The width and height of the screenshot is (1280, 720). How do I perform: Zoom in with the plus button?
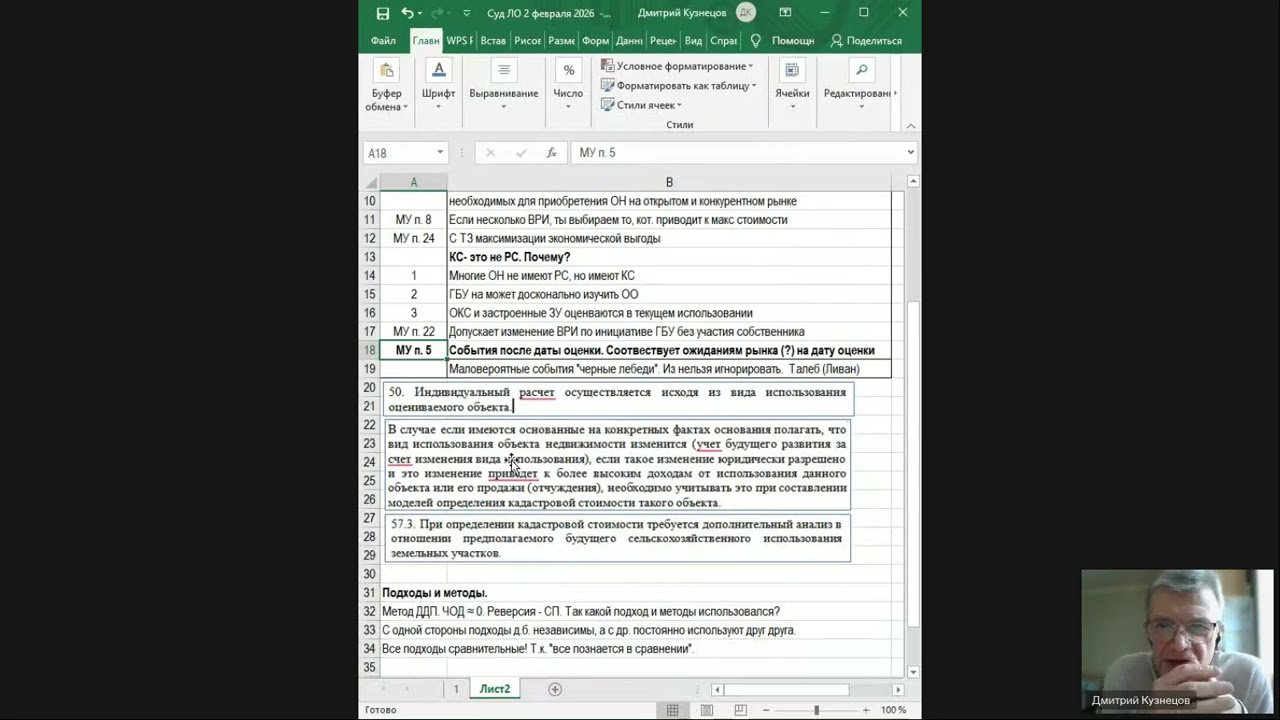866,710
